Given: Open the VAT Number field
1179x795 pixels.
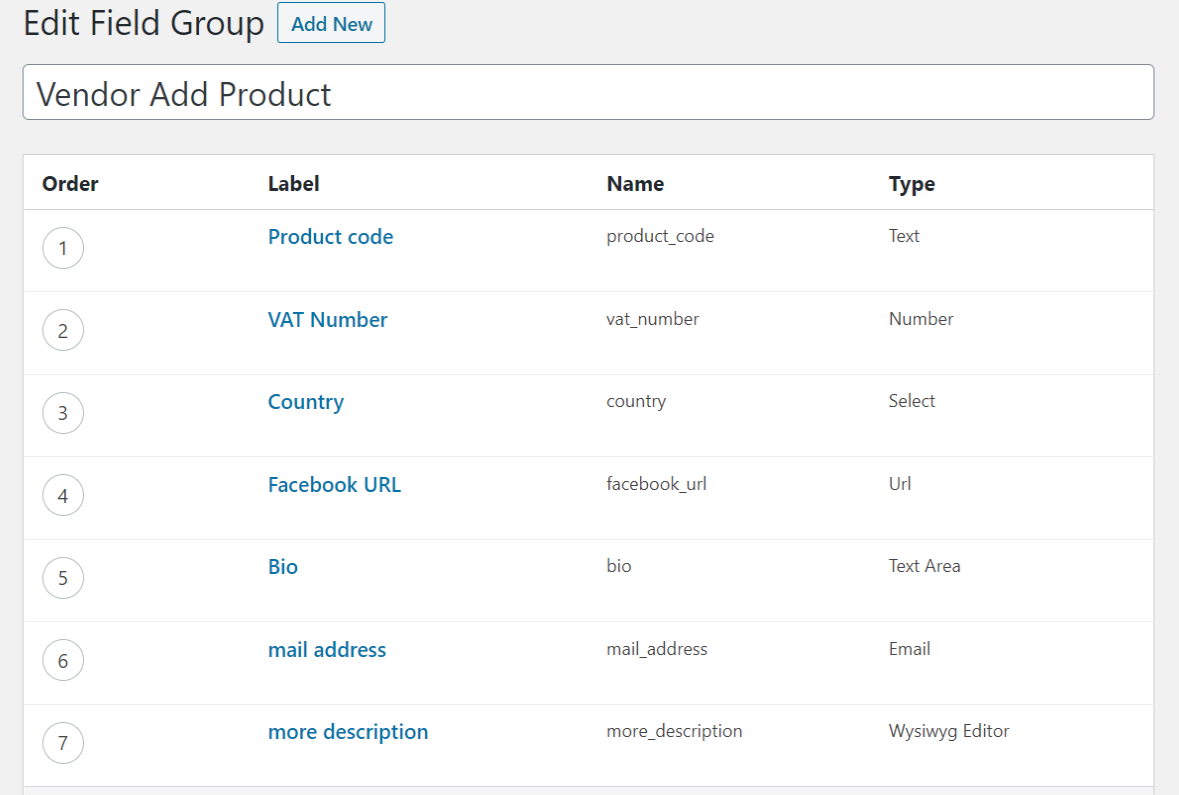Looking at the screenshot, I should tap(327, 319).
